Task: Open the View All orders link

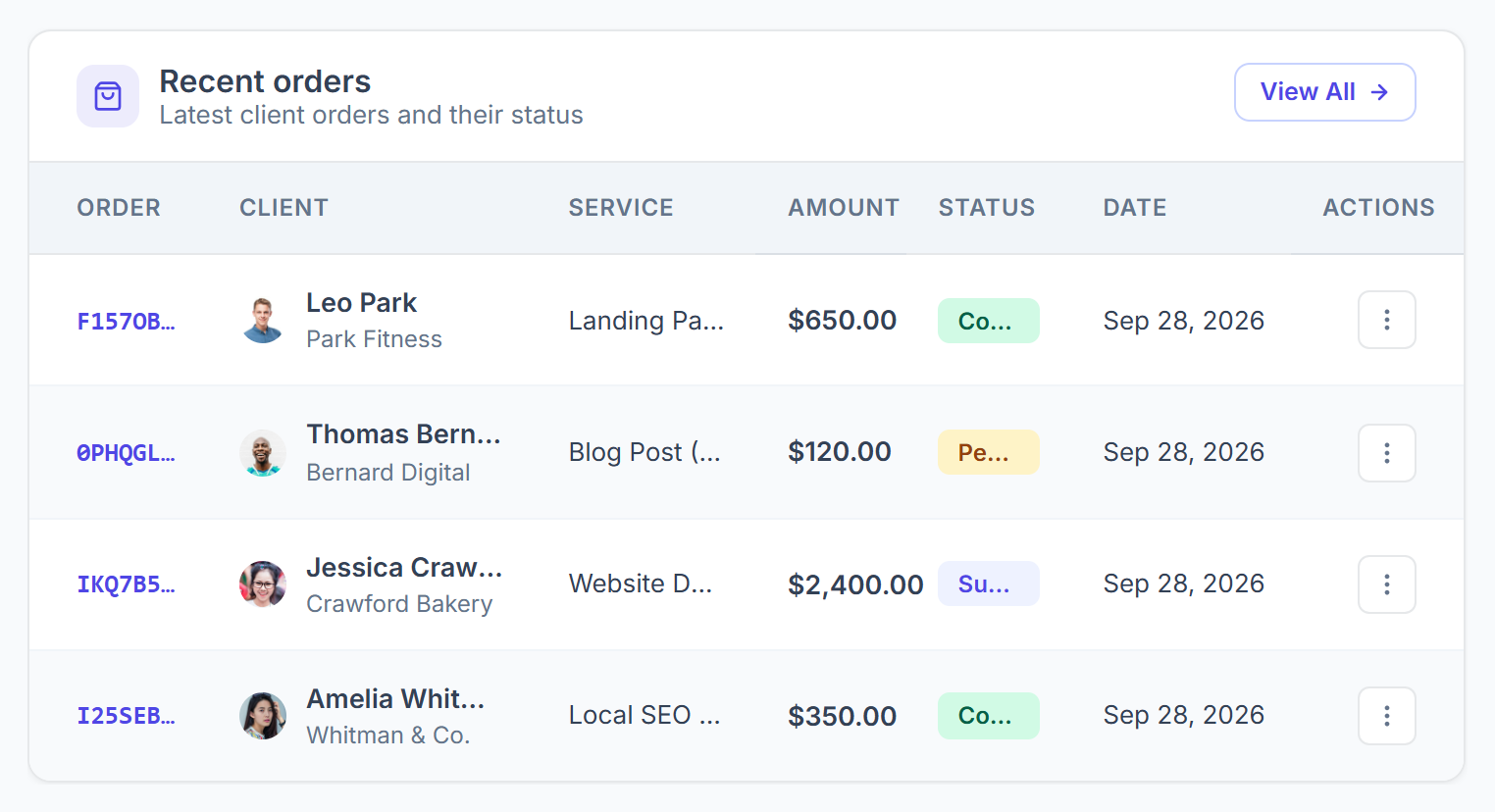Action: (x=1324, y=92)
